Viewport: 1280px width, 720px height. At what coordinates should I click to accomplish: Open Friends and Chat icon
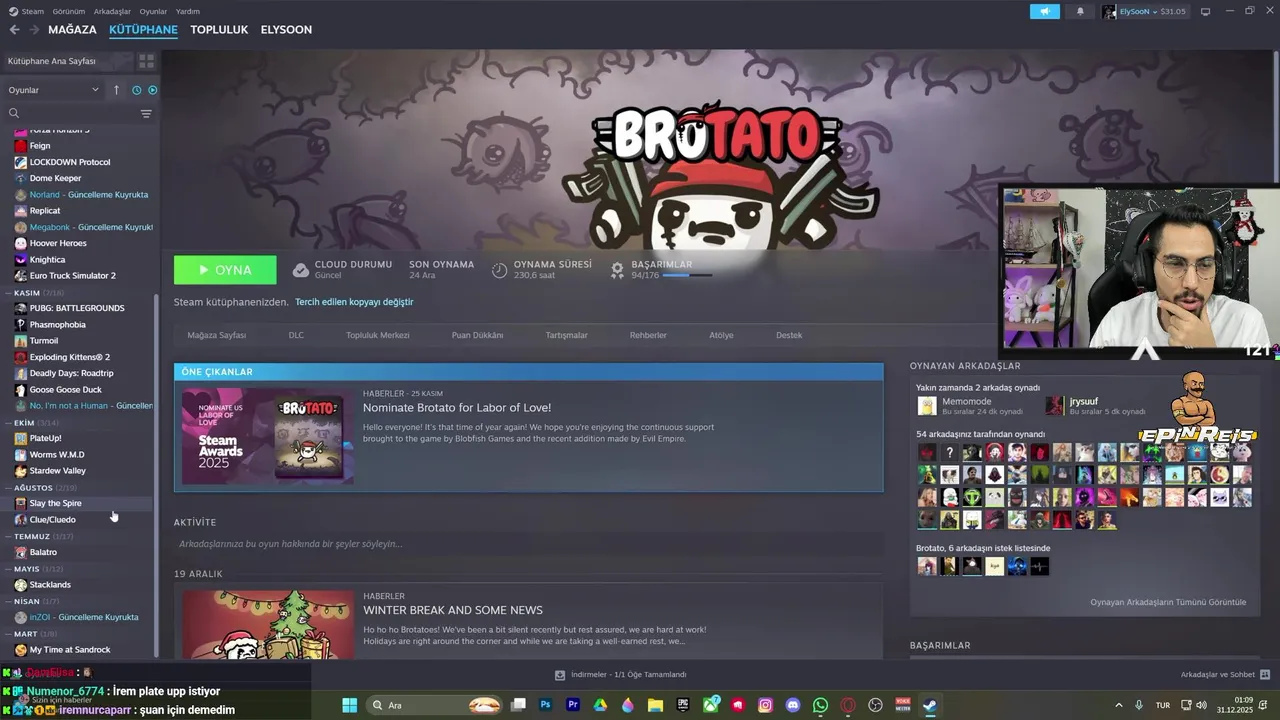[x=1265, y=675]
